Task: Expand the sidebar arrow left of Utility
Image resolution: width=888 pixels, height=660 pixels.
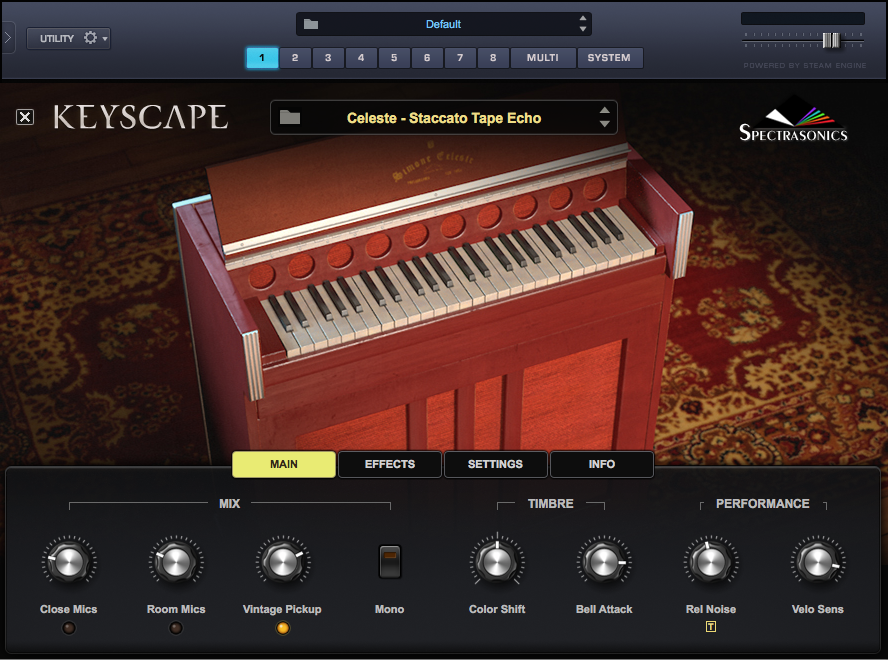Action: coord(7,38)
